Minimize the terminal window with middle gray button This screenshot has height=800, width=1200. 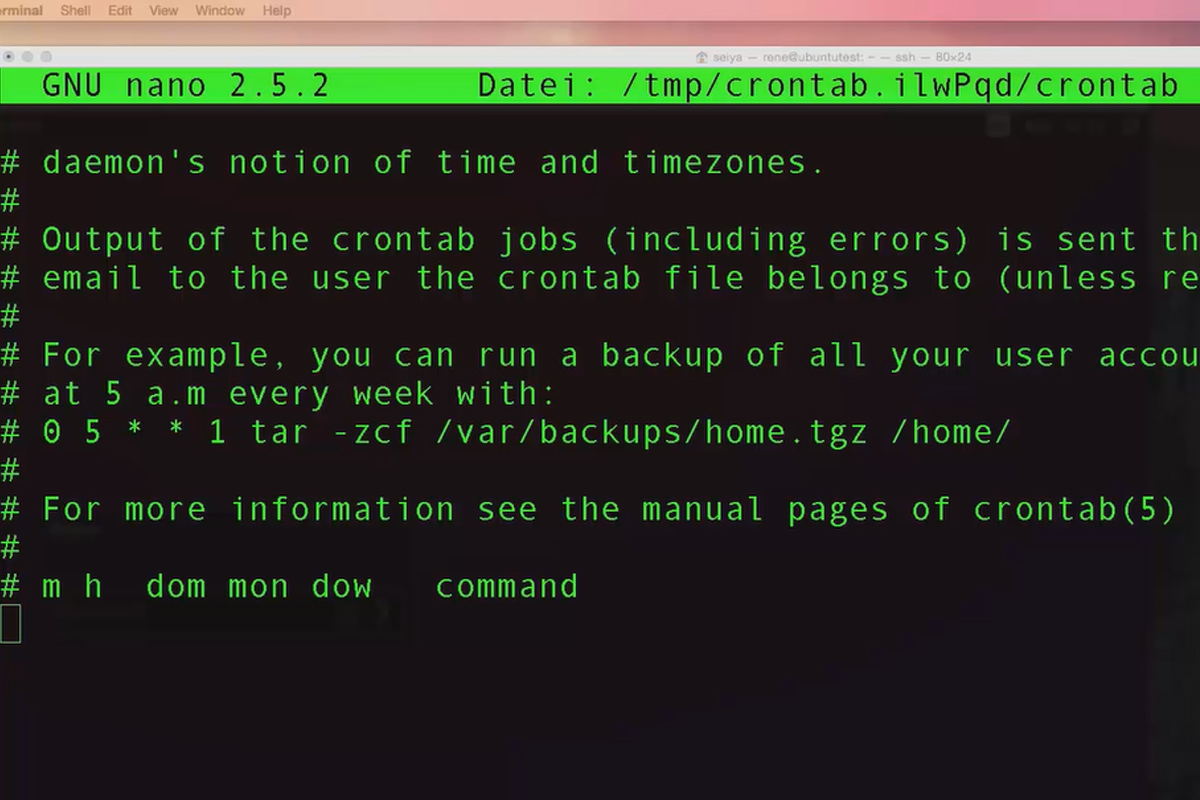coord(27,57)
